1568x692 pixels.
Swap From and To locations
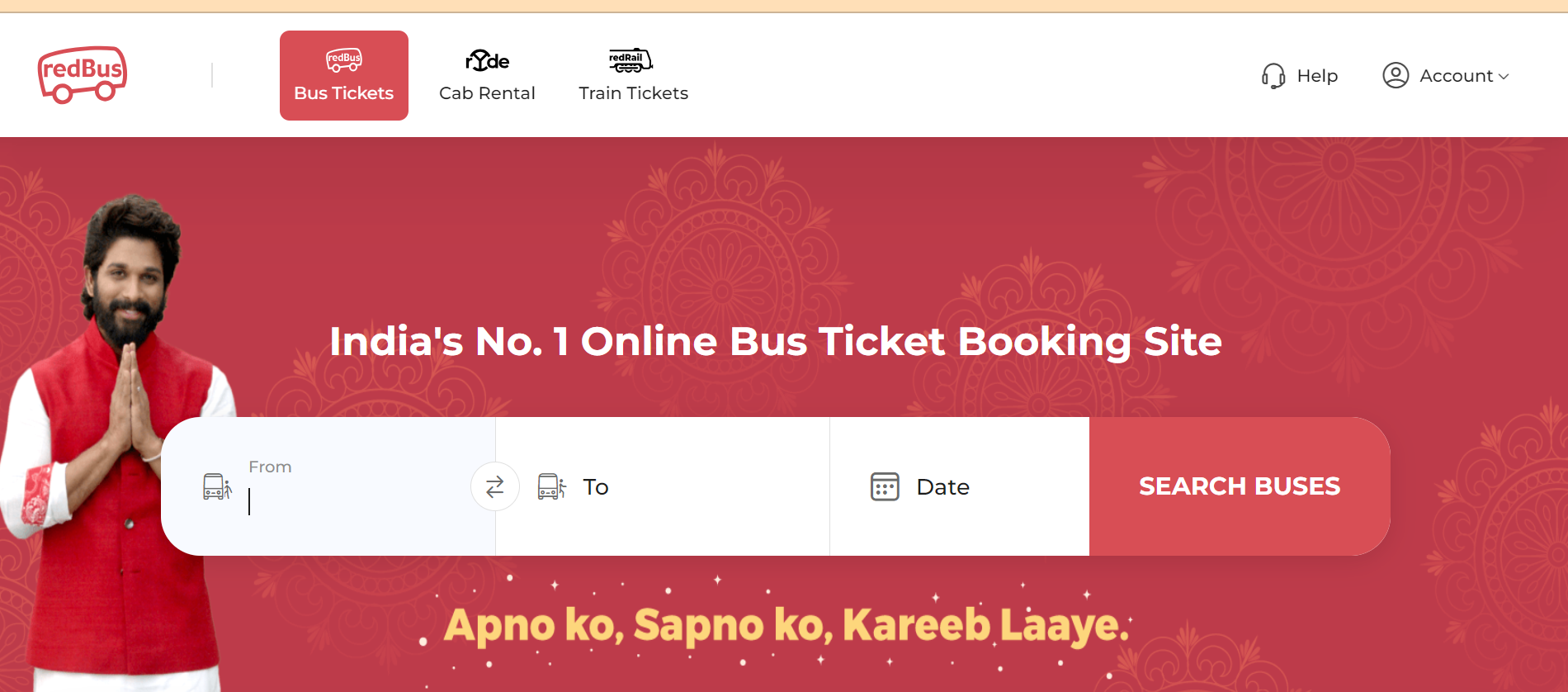(x=495, y=486)
